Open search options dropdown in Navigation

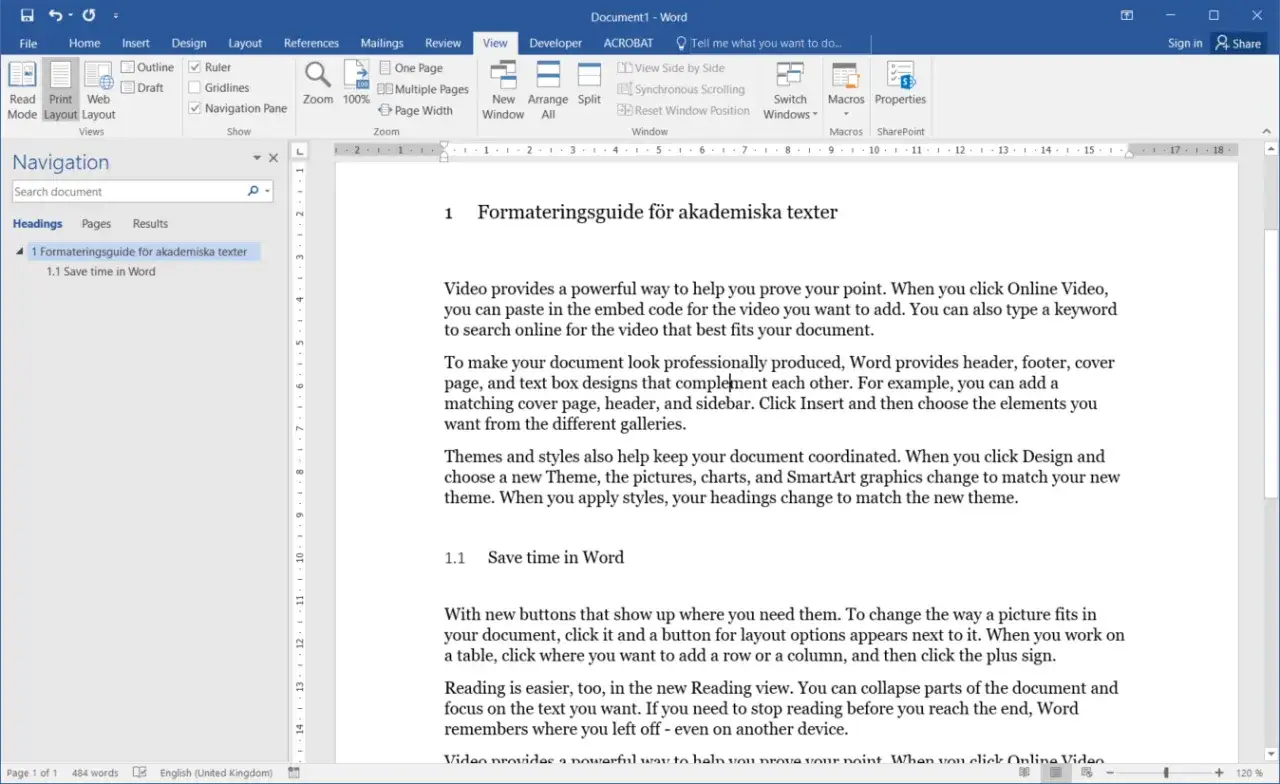(x=267, y=191)
